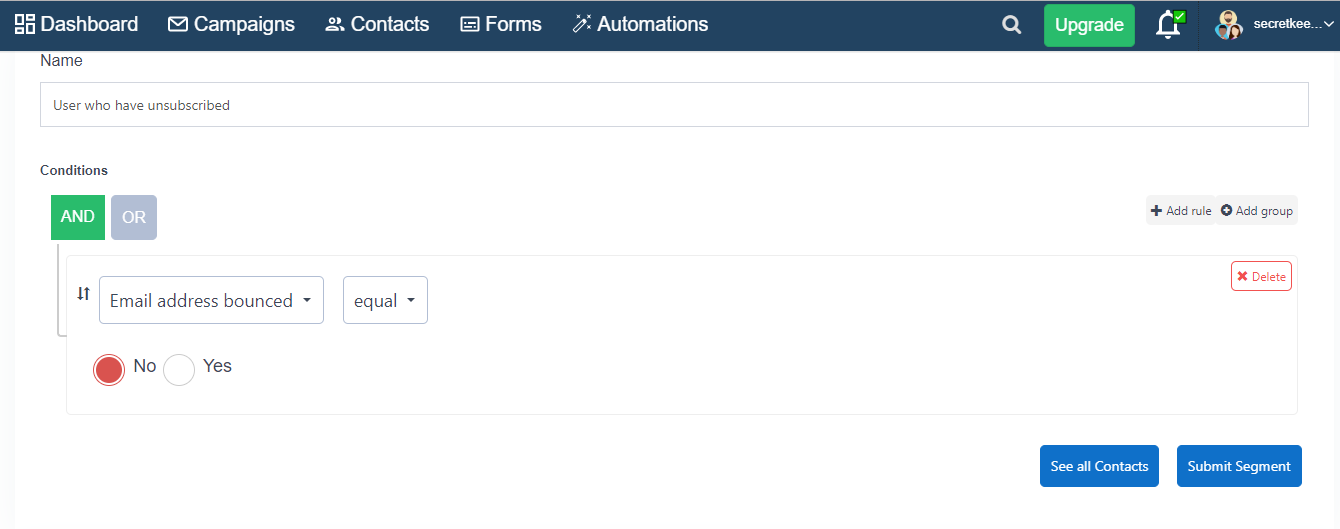
Task: Set condition logic to AND
Action: pyautogui.click(x=78, y=217)
